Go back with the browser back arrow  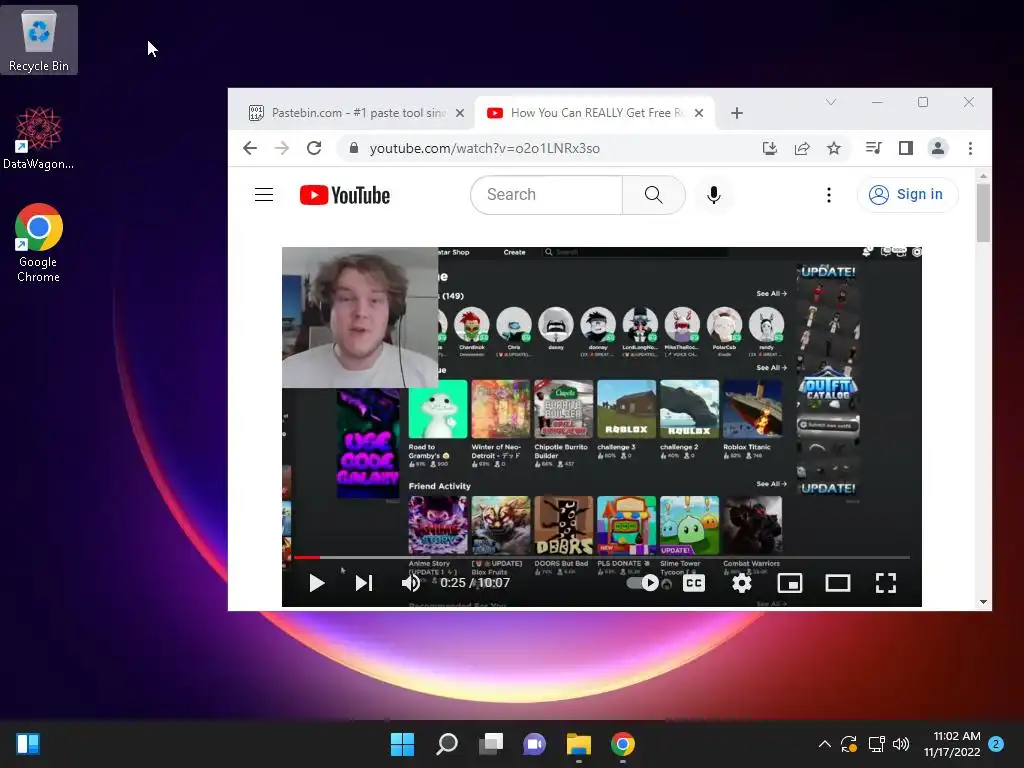click(x=250, y=148)
